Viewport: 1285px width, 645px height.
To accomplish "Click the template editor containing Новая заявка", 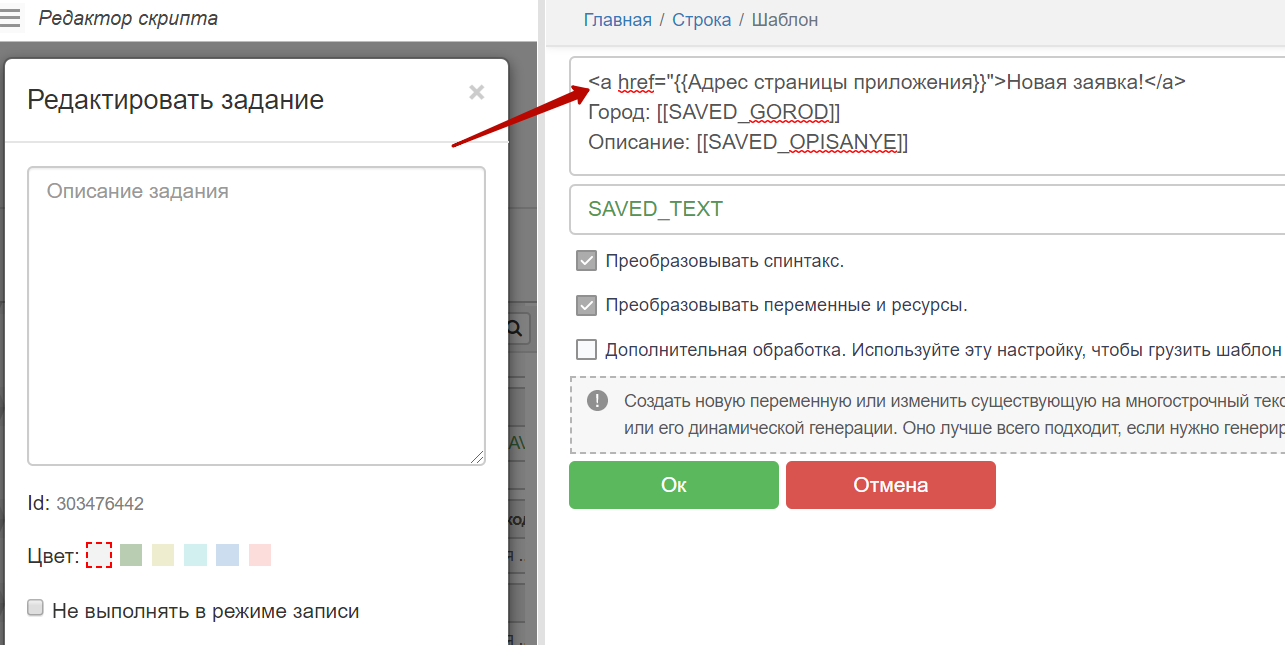I will [x=900, y=111].
